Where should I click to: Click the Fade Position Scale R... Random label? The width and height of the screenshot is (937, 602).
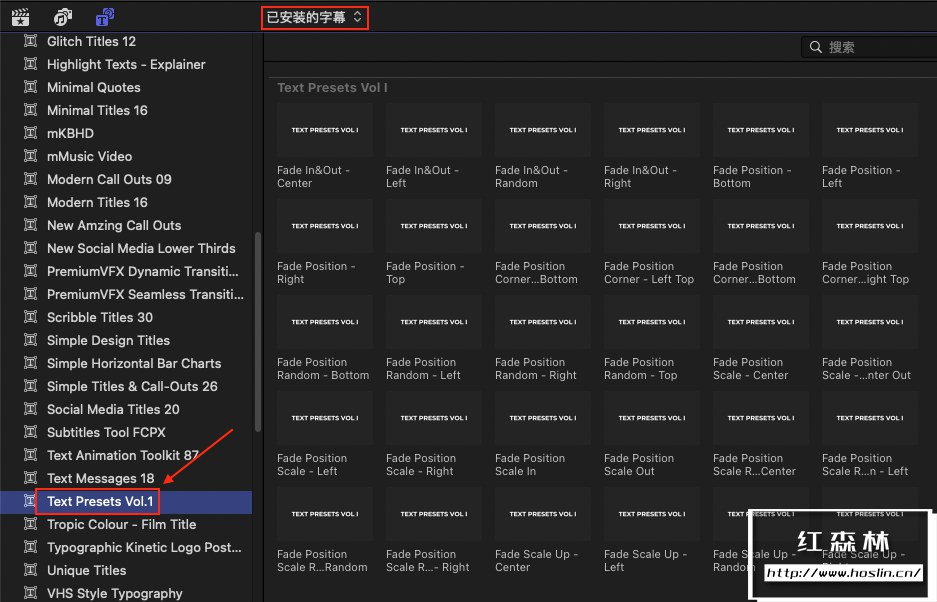tap(322, 561)
